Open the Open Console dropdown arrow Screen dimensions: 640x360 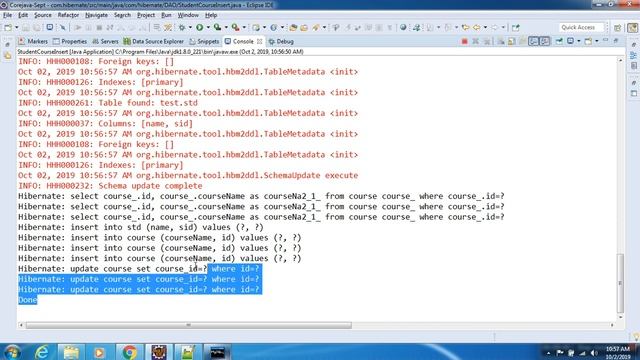coord(596,41)
